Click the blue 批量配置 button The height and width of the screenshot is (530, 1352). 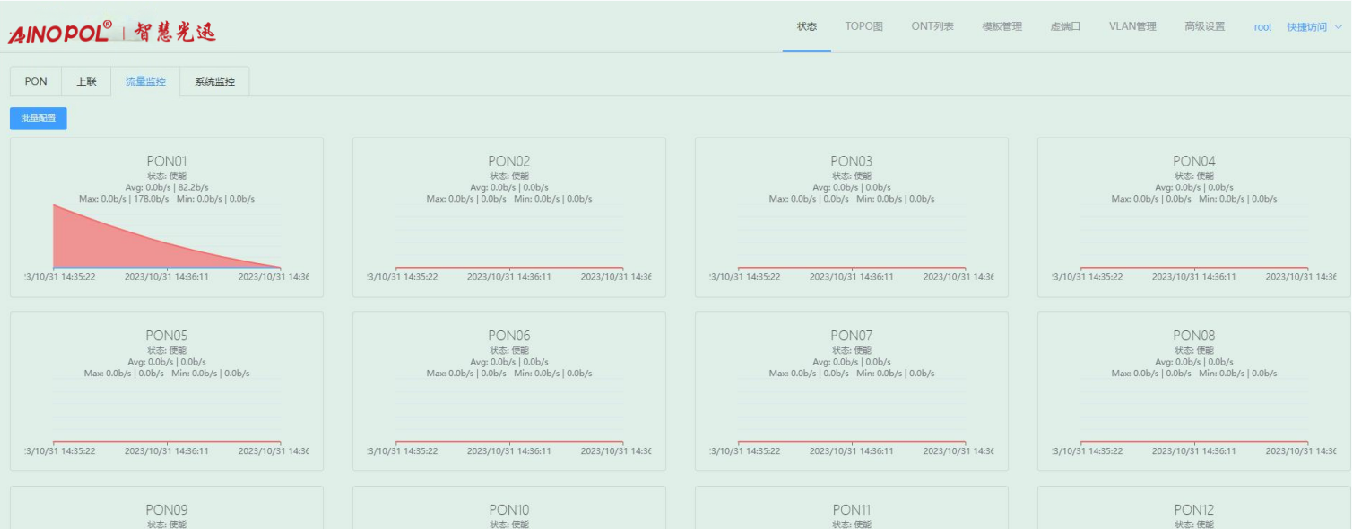click(x=38, y=118)
